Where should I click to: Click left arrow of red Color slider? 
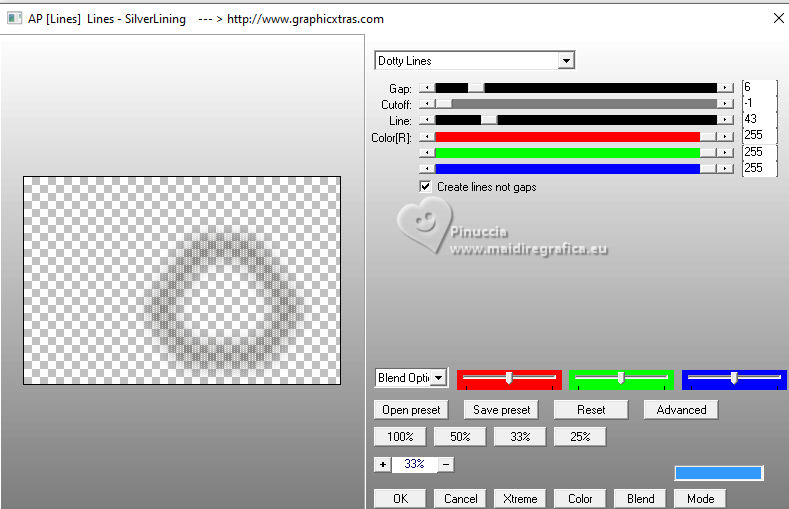427,137
